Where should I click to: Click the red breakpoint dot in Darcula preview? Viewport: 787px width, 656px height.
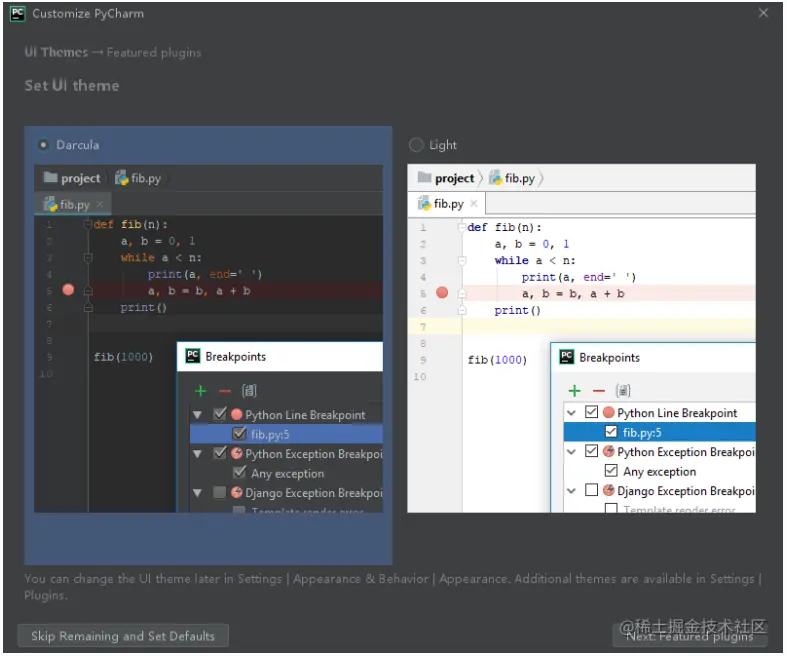[x=68, y=290]
